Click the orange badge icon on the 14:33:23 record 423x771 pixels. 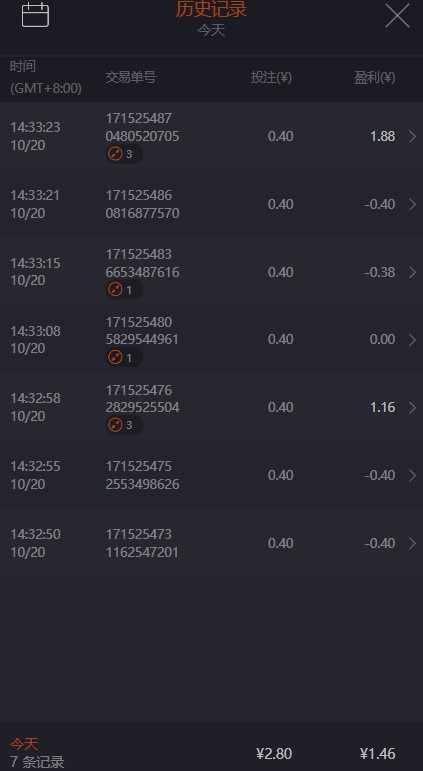[115, 154]
